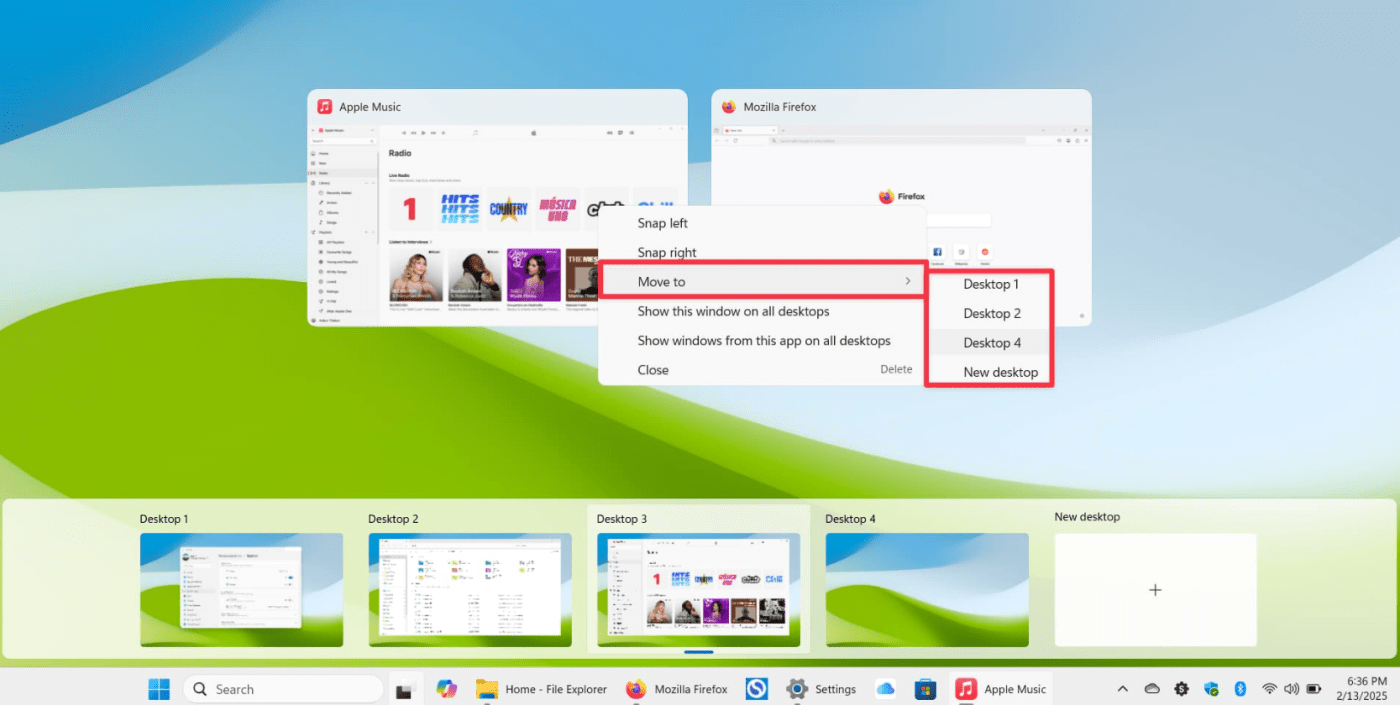Move window to Desktop 2 in the Move to submenu

[990, 313]
